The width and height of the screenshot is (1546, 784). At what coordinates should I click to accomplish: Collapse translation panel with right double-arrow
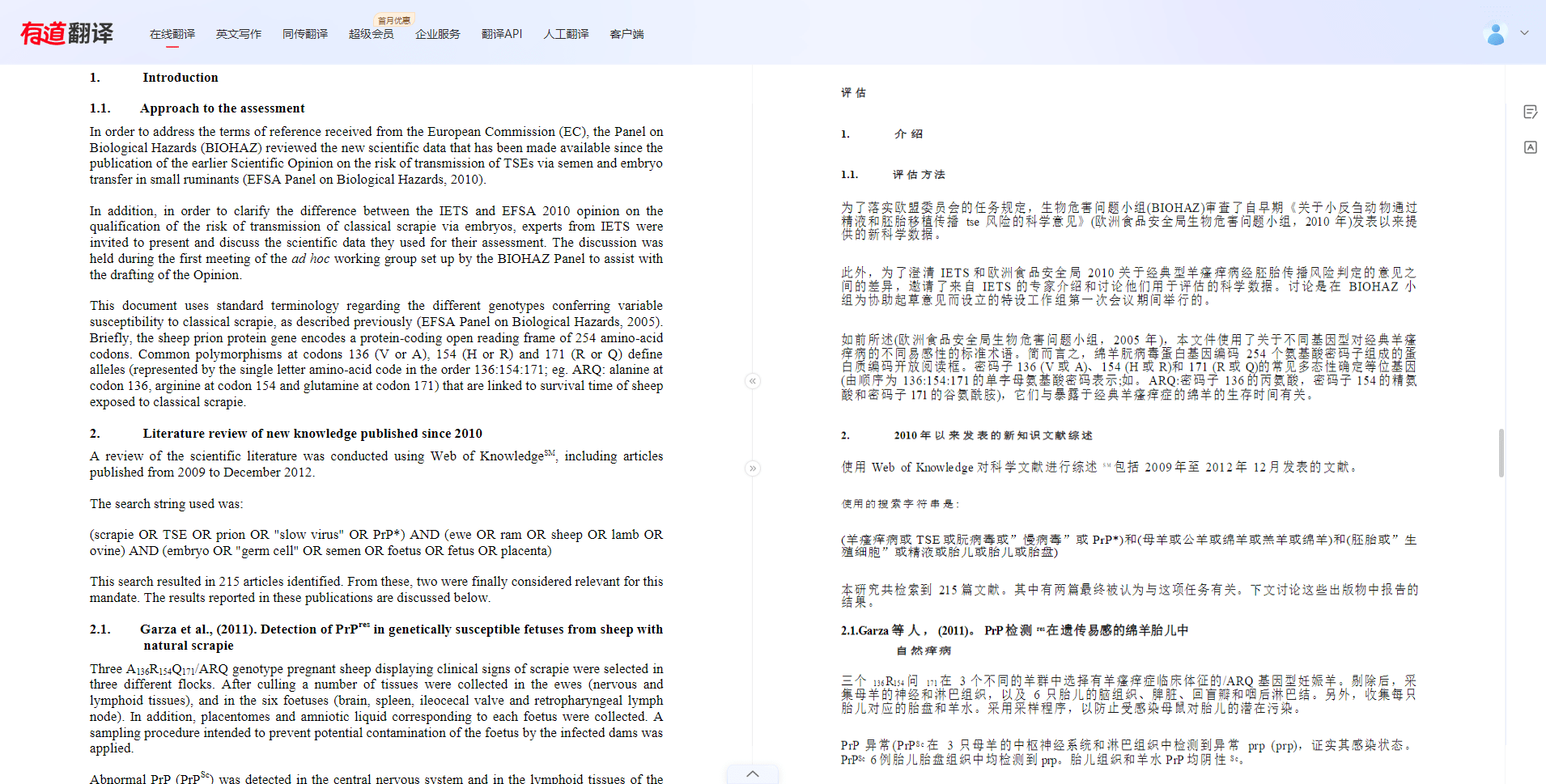(753, 468)
